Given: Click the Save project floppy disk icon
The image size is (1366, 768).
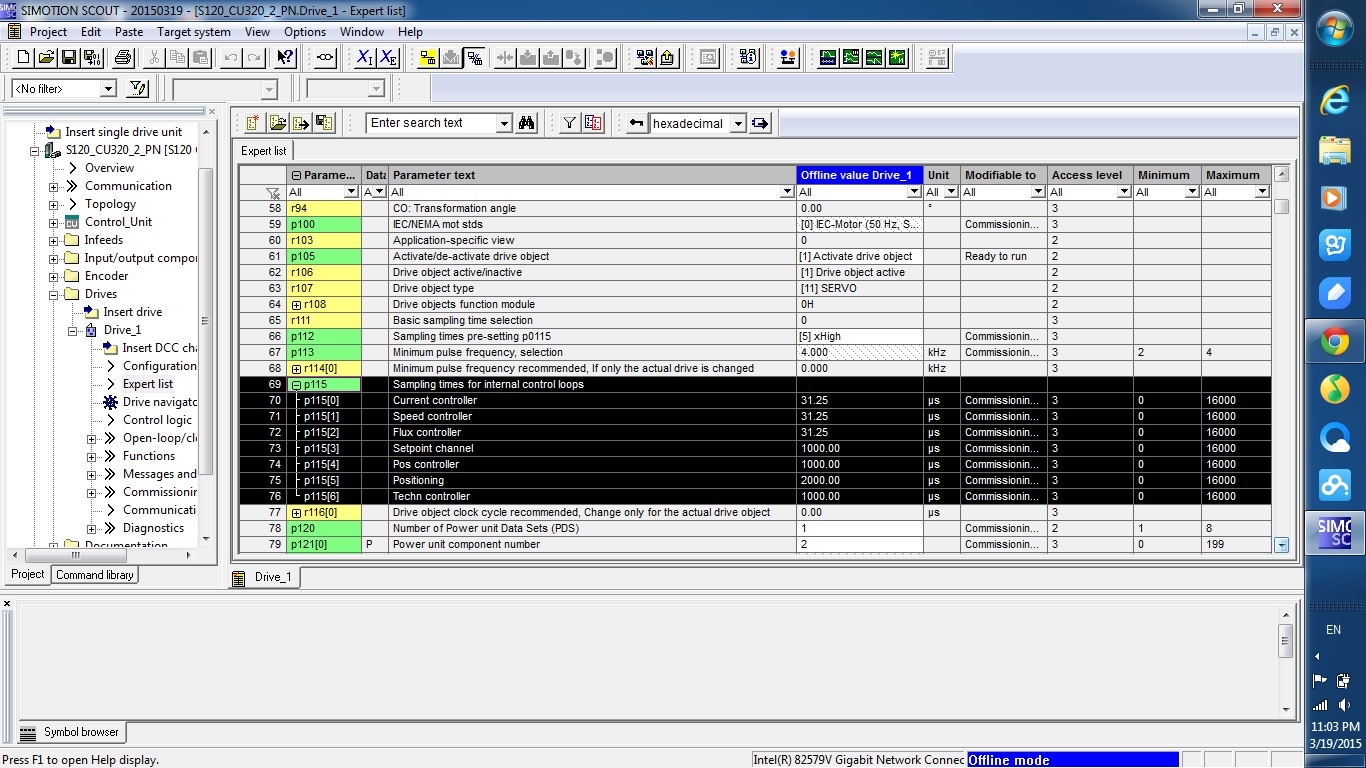Looking at the screenshot, I should pyautogui.click(x=68, y=58).
